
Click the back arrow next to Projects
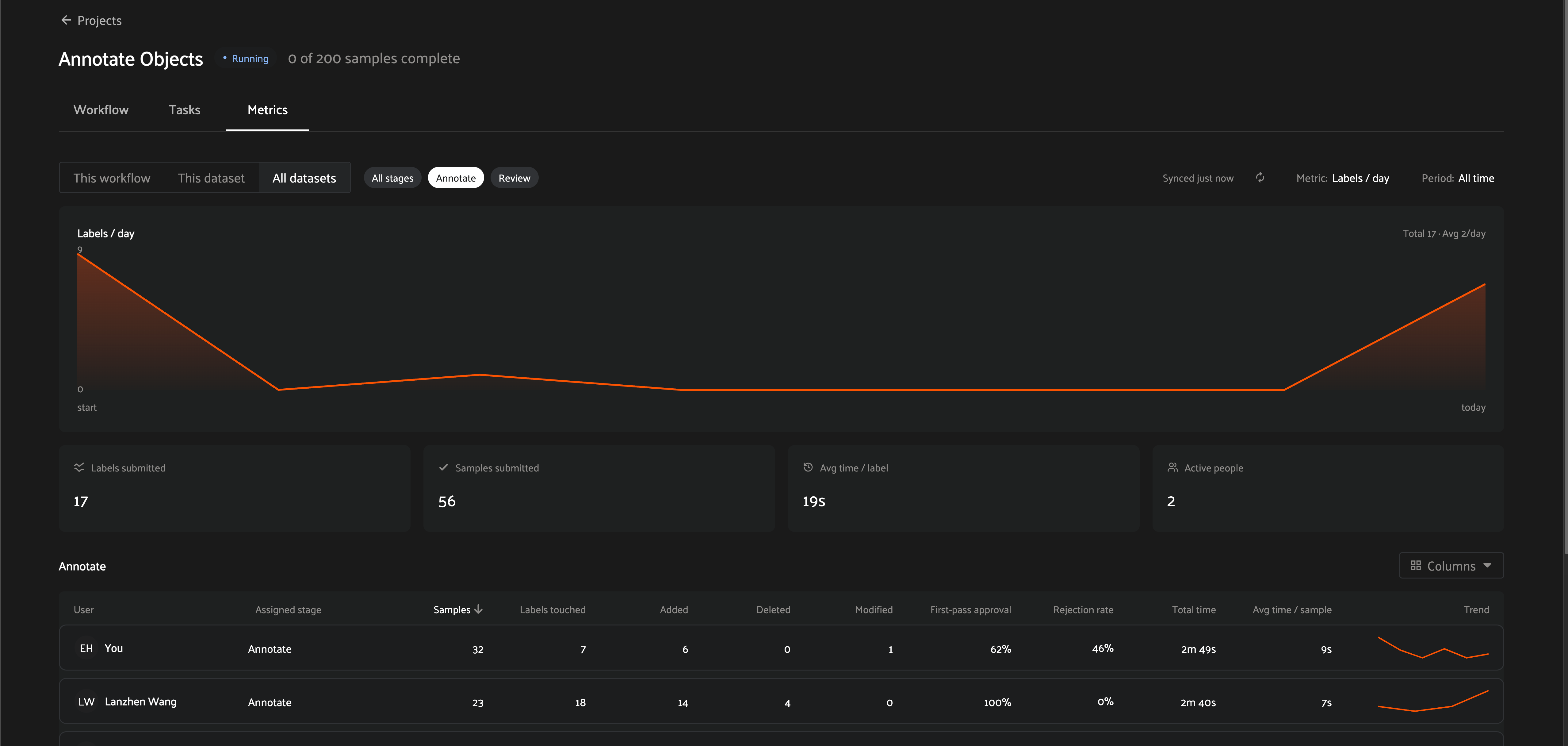pyautogui.click(x=66, y=20)
